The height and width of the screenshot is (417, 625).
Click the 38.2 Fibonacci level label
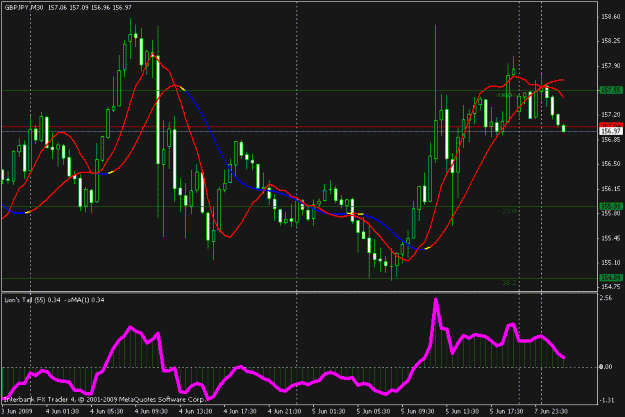(x=508, y=283)
